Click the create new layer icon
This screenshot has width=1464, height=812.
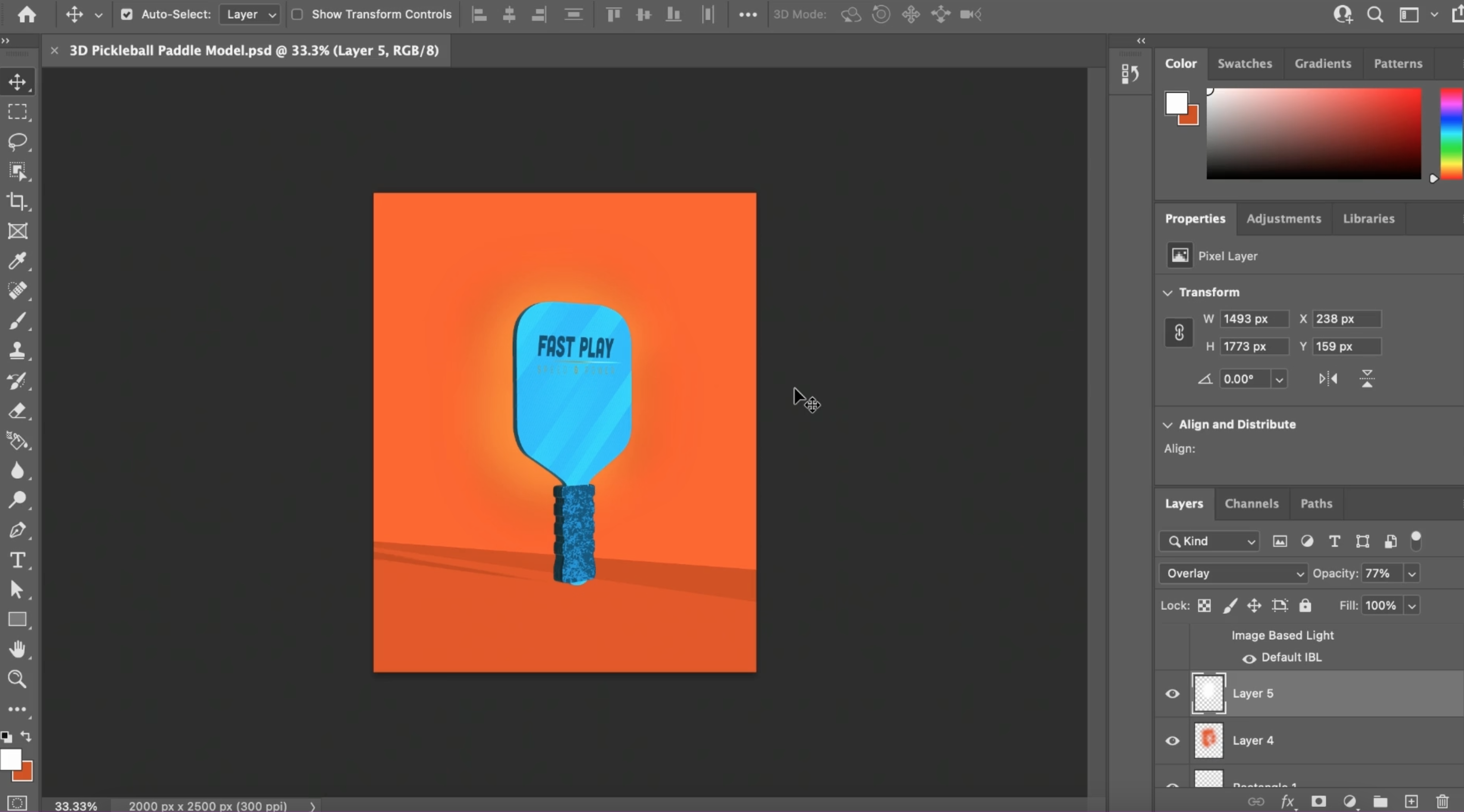(1411, 802)
